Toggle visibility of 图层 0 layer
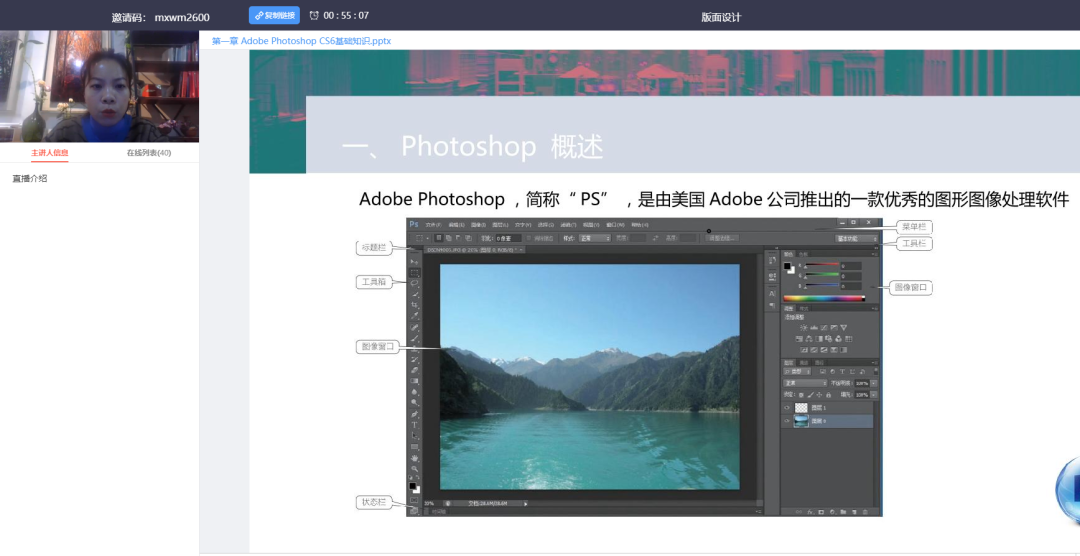Viewport: 1080px width, 556px height. (x=787, y=421)
